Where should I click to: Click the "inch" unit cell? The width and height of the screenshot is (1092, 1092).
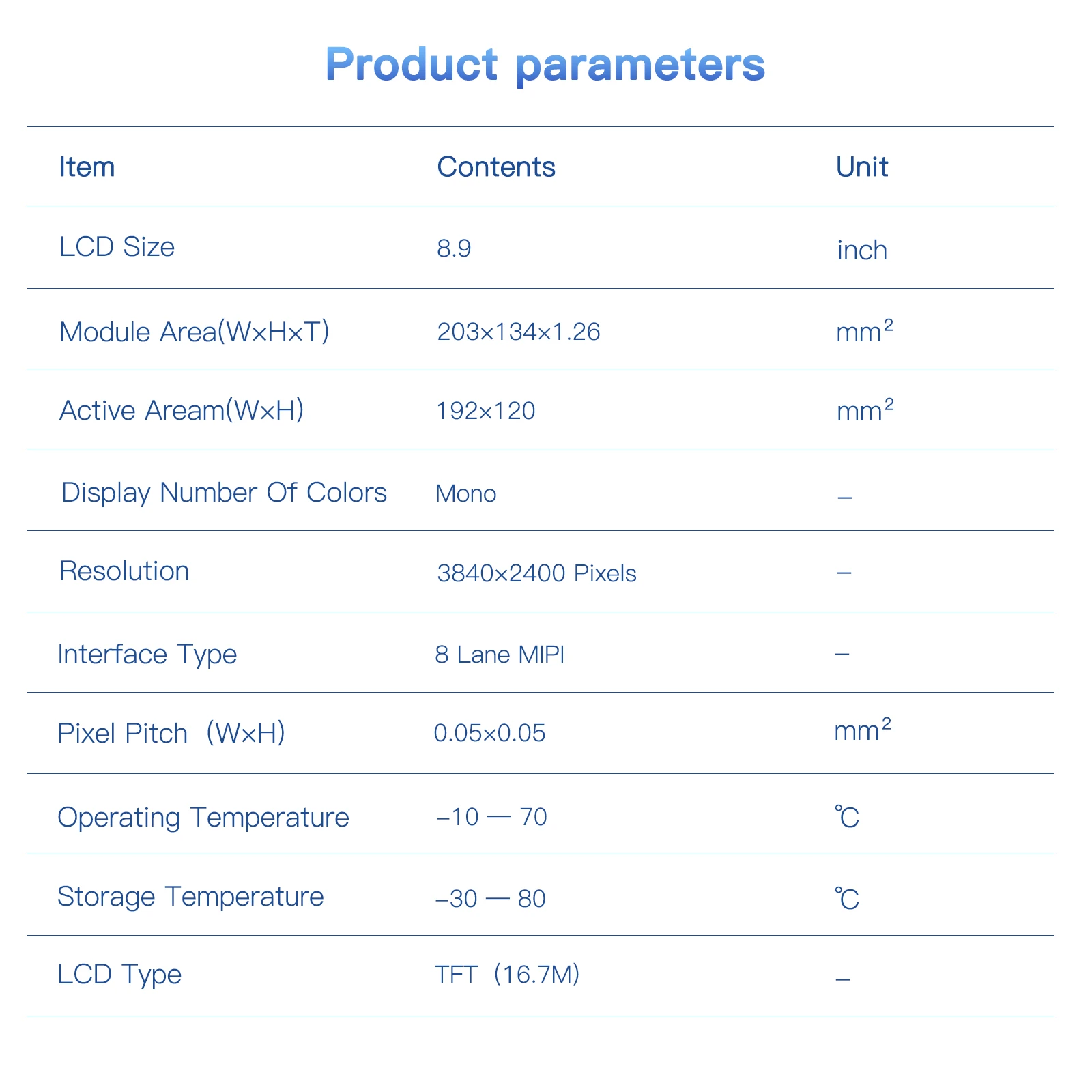point(861,250)
